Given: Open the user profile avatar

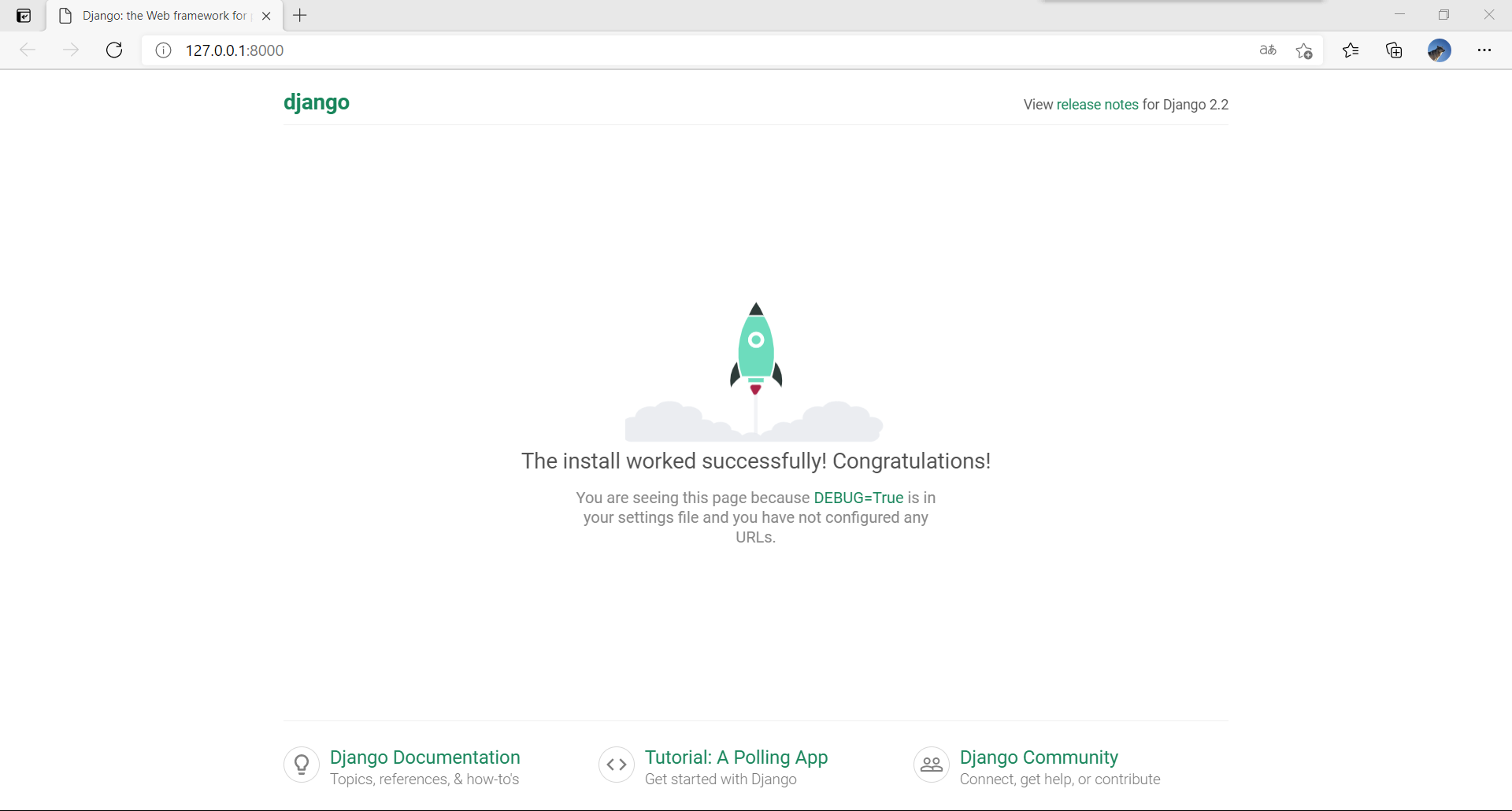Looking at the screenshot, I should pos(1440,50).
